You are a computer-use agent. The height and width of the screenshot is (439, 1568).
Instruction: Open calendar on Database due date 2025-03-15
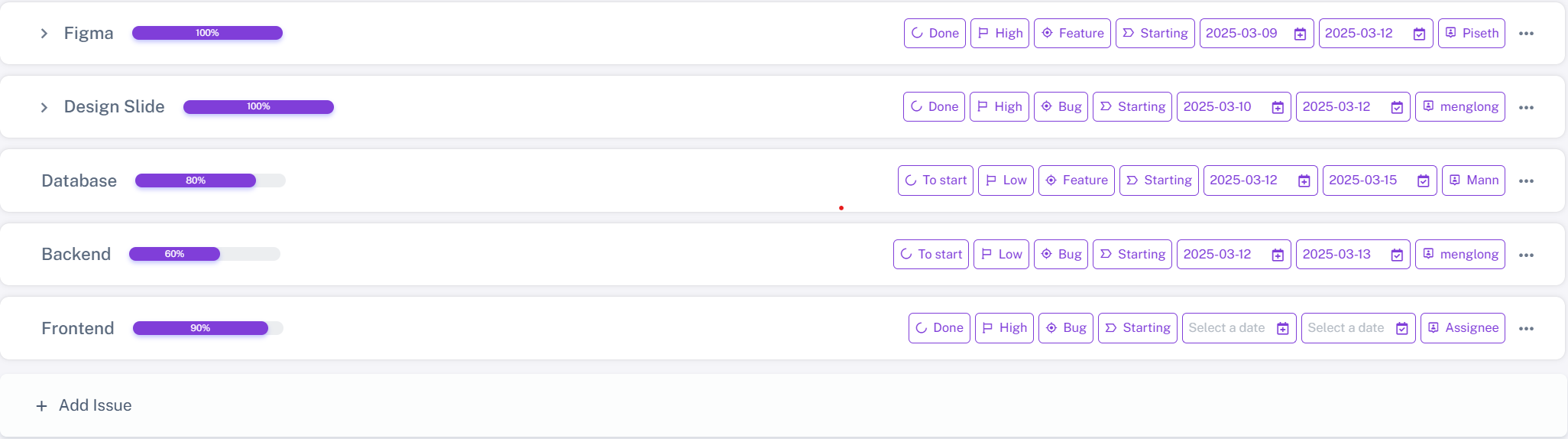1423,181
